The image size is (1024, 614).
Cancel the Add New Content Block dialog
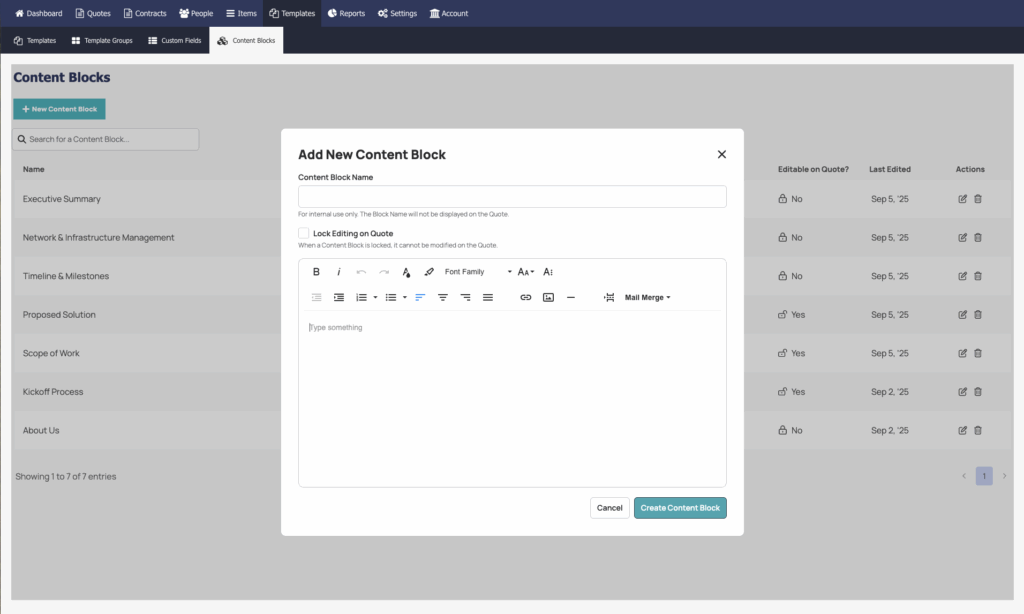pyautogui.click(x=609, y=508)
